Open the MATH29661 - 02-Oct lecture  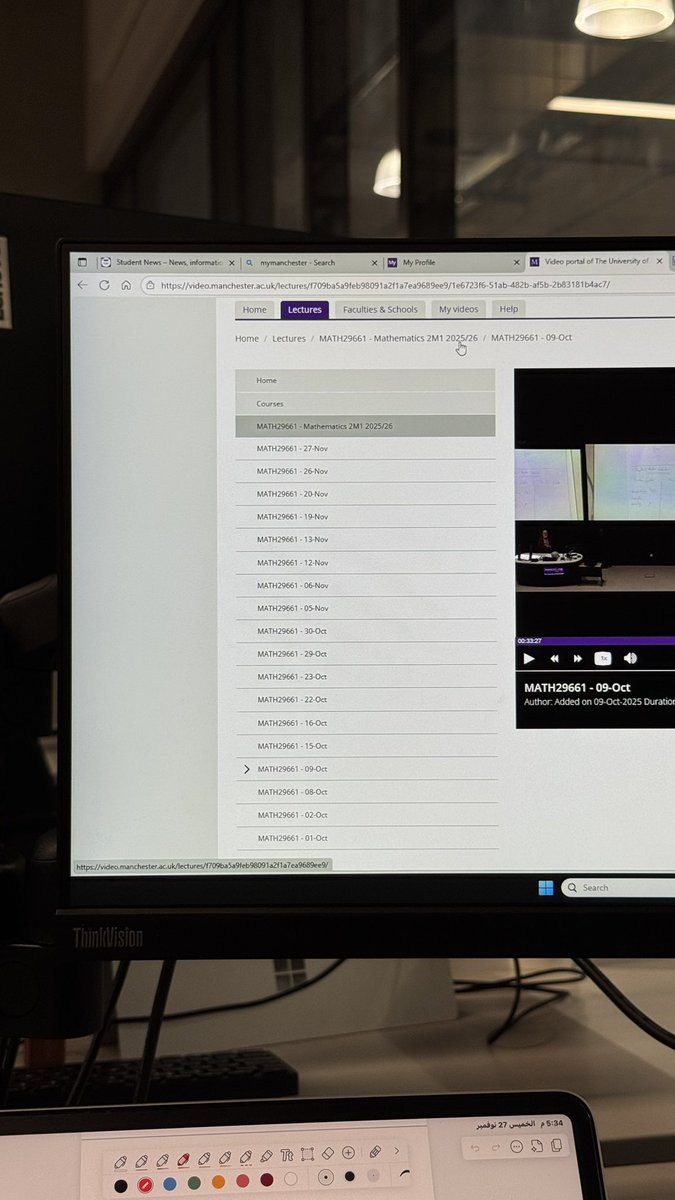coord(367,815)
